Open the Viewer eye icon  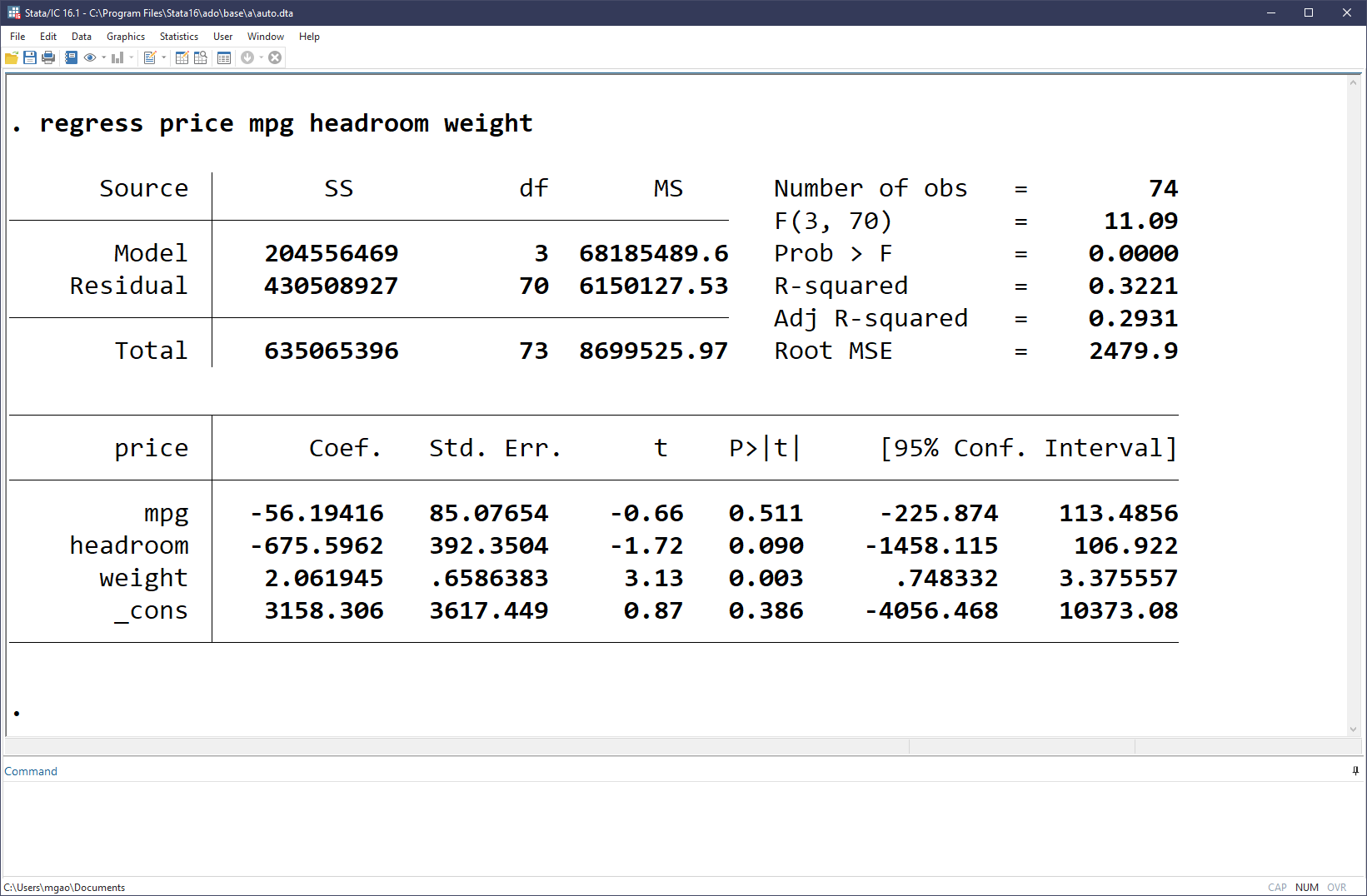pos(90,57)
